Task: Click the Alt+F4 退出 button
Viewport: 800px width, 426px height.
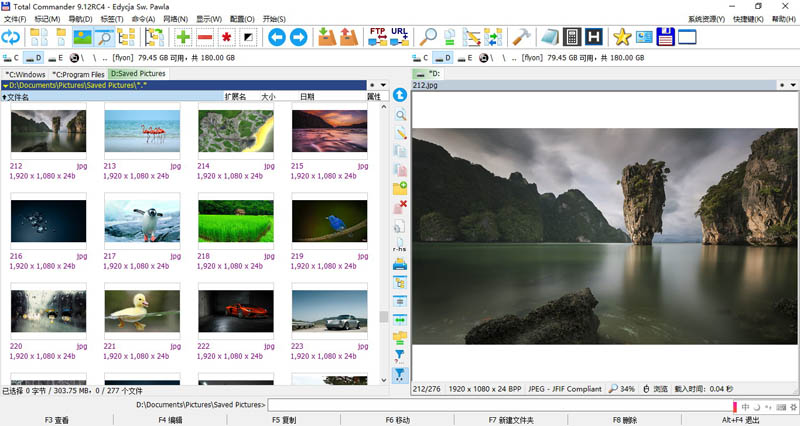Action: (740, 420)
